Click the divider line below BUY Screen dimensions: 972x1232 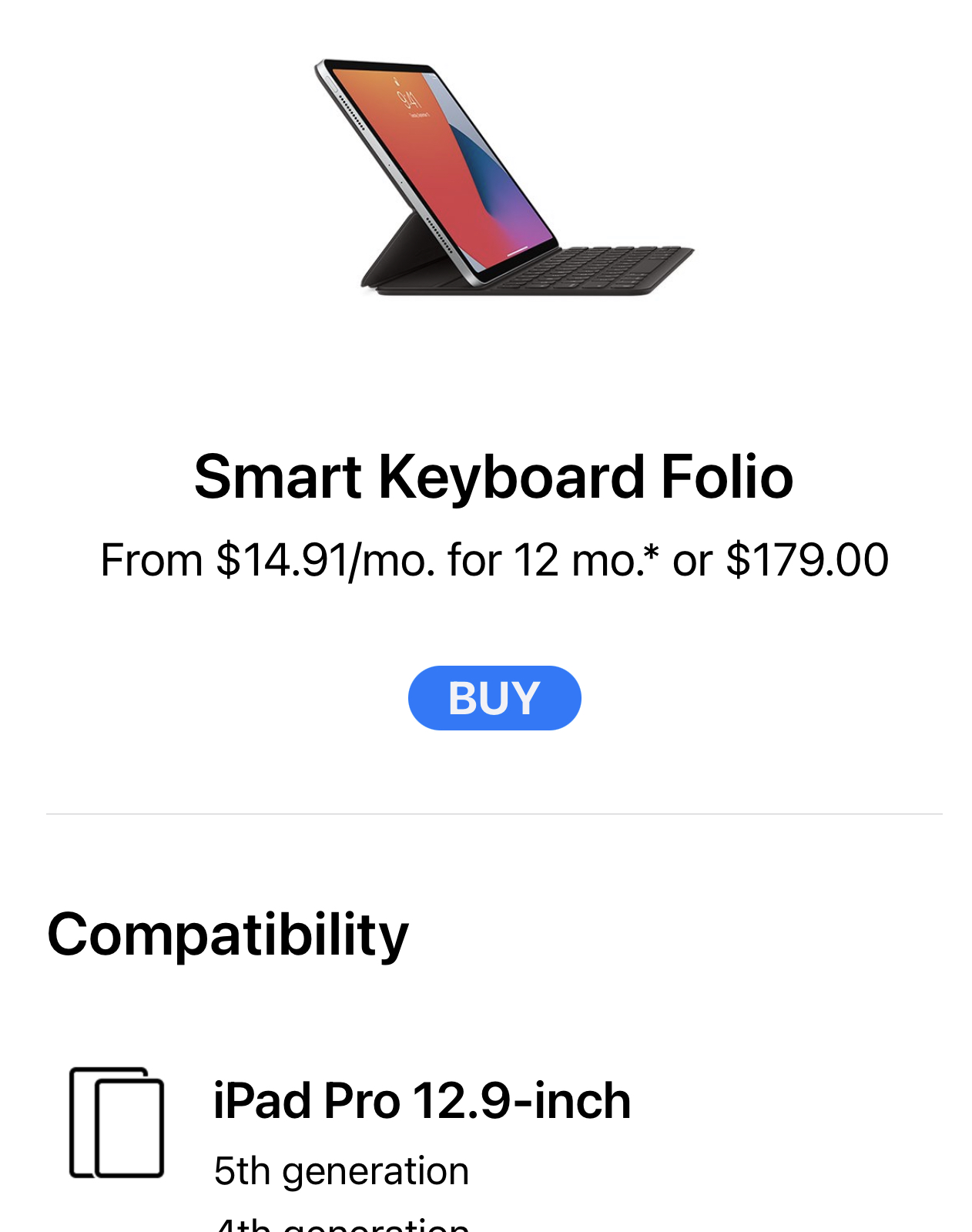pos(494,814)
